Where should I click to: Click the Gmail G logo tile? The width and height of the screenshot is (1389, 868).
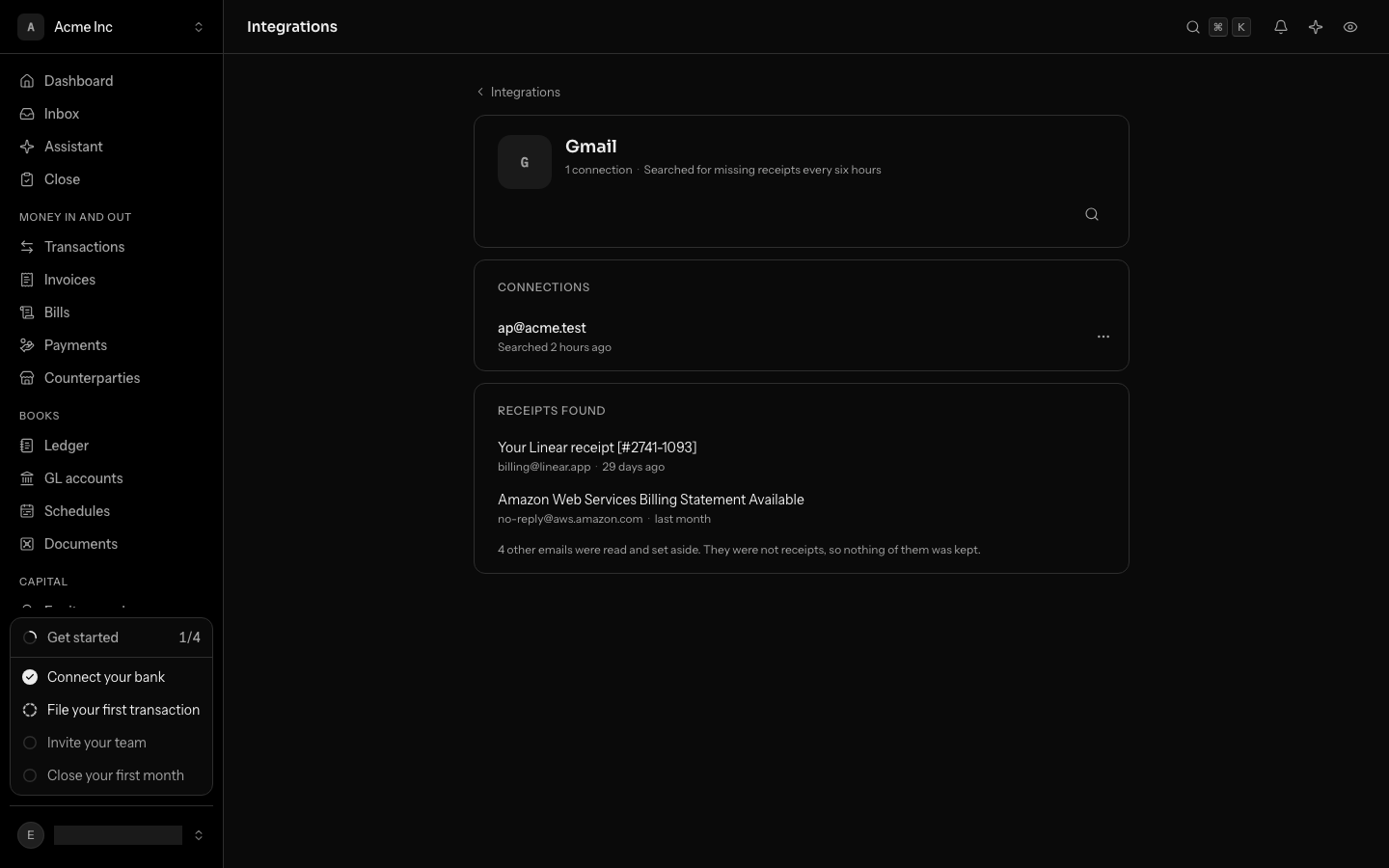pyautogui.click(x=525, y=162)
